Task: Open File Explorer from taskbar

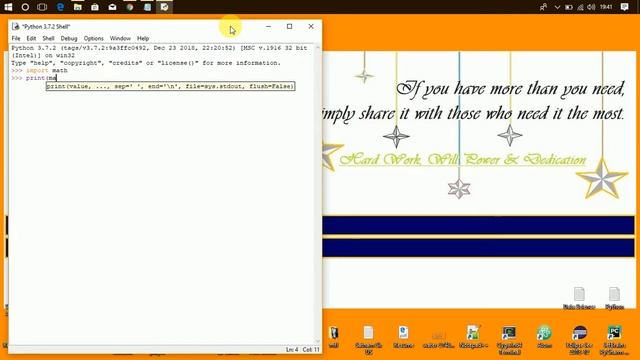Action: (78, 7)
